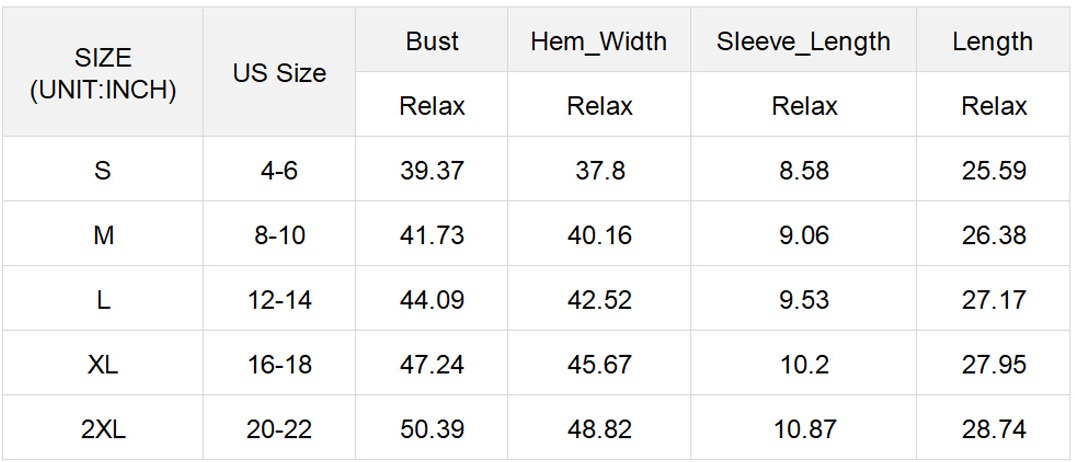Click US size 20-22 cell
Screen dimensions: 1075x462
[x=279, y=429]
